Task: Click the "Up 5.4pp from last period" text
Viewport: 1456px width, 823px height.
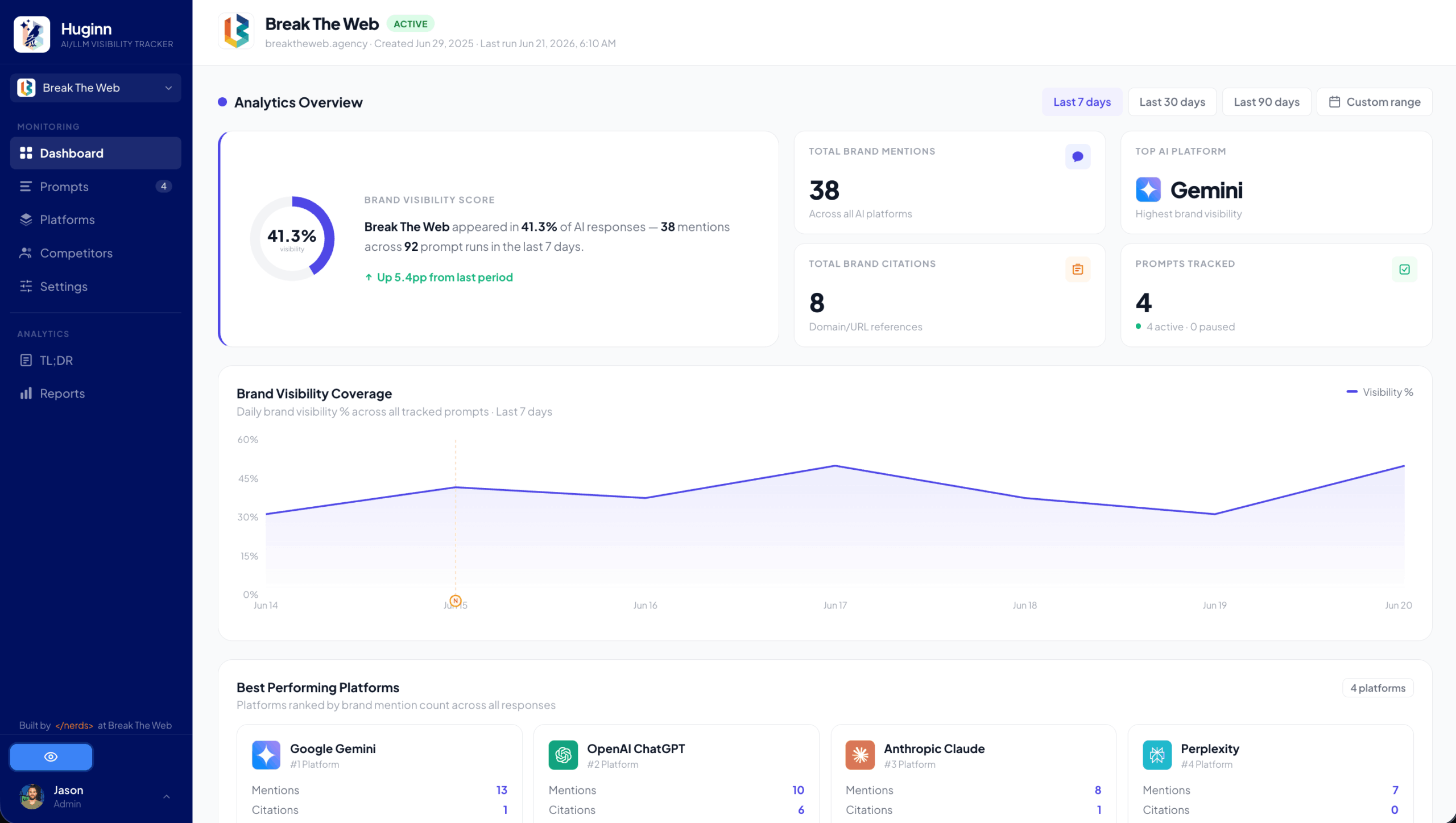Action: [445, 277]
